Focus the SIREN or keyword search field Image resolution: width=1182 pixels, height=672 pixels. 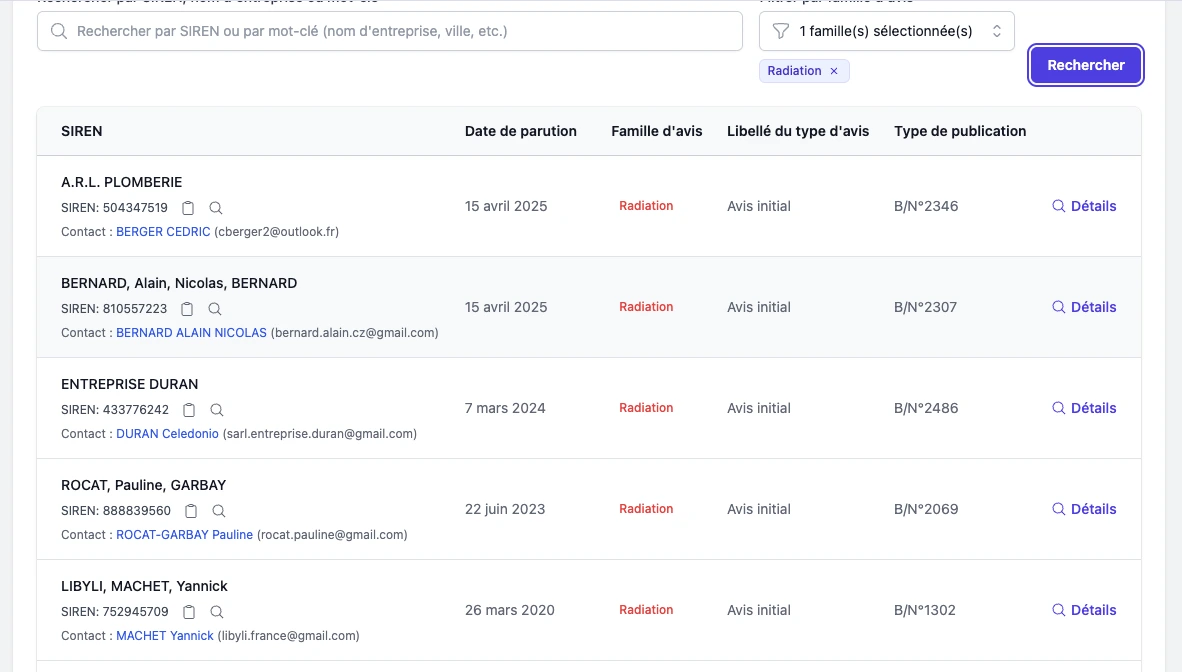(390, 31)
